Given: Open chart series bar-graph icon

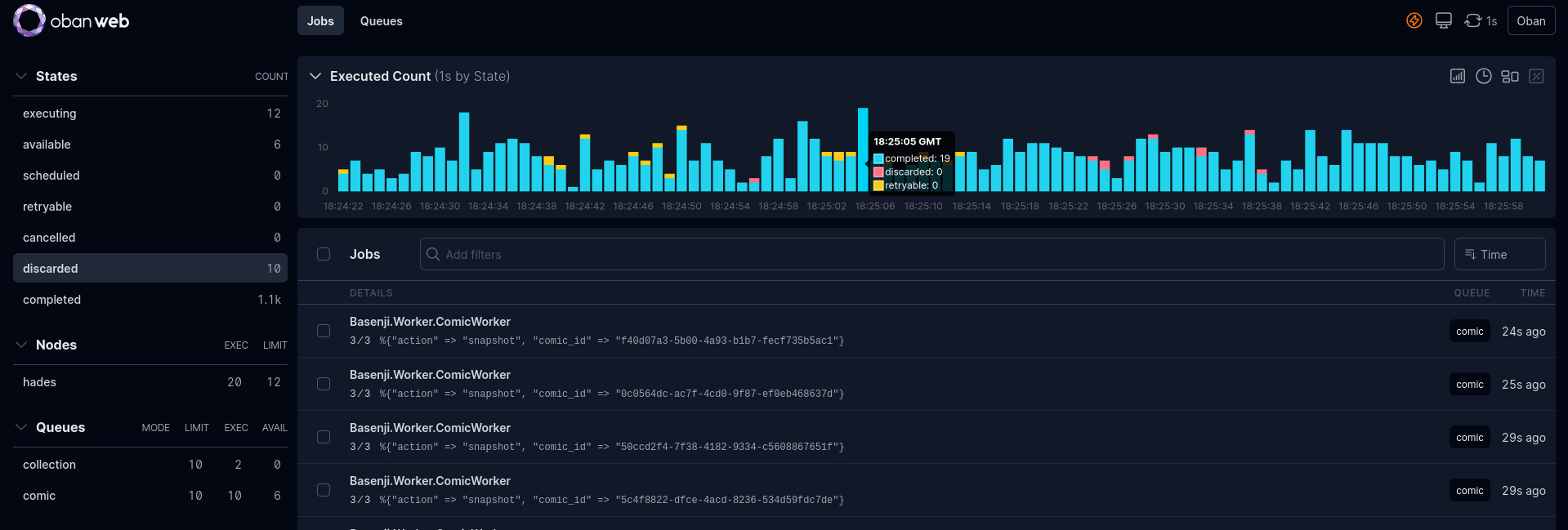Looking at the screenshot, I should coord(1458,76).
